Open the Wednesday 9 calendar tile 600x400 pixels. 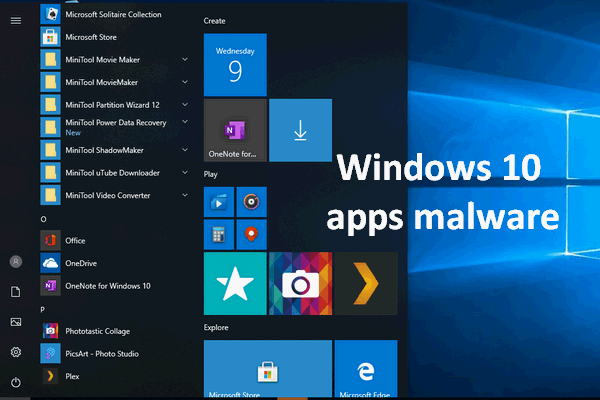coord(235,65)
